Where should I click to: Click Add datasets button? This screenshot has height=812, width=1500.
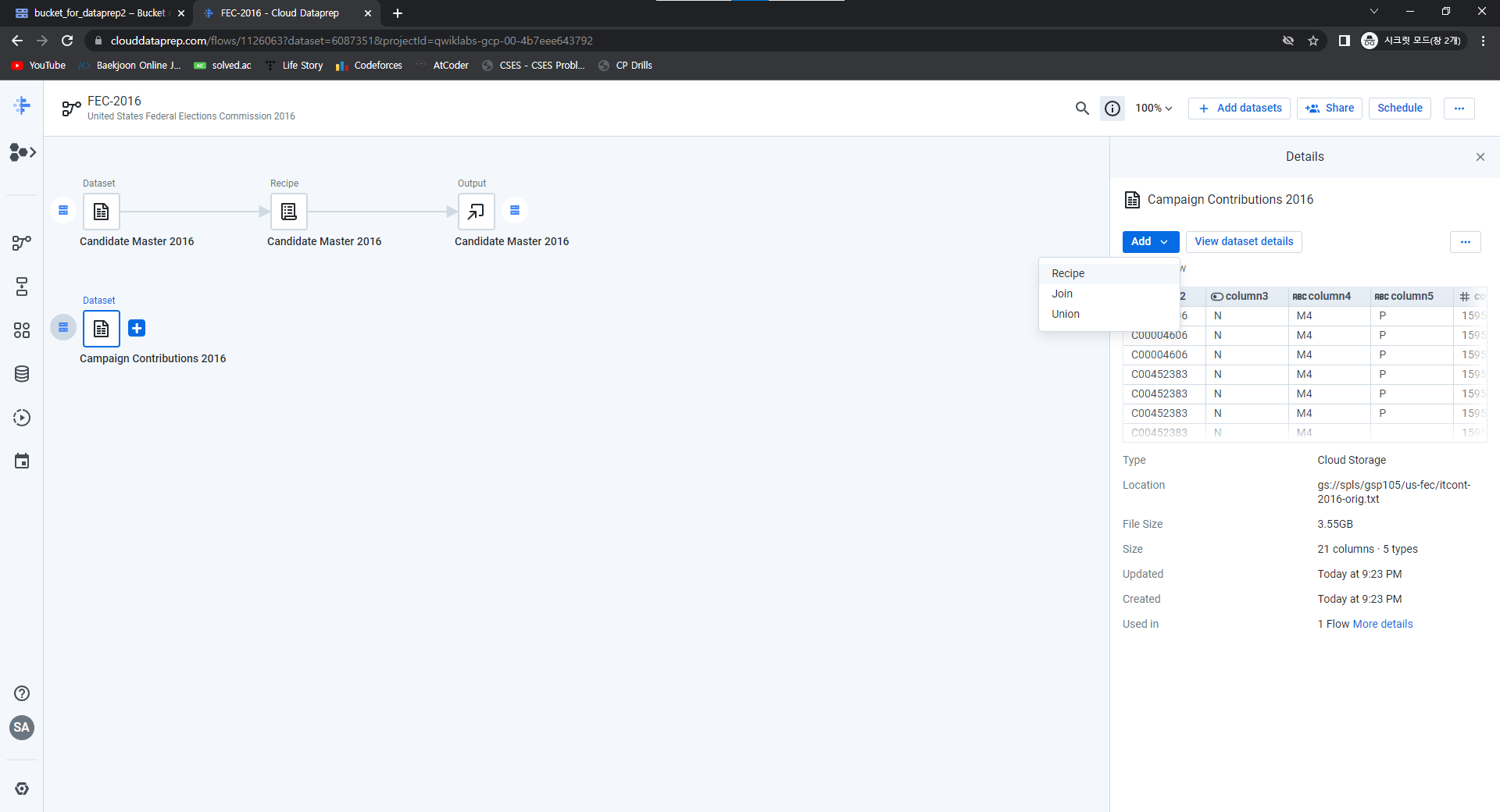(x=1240, y=109)
